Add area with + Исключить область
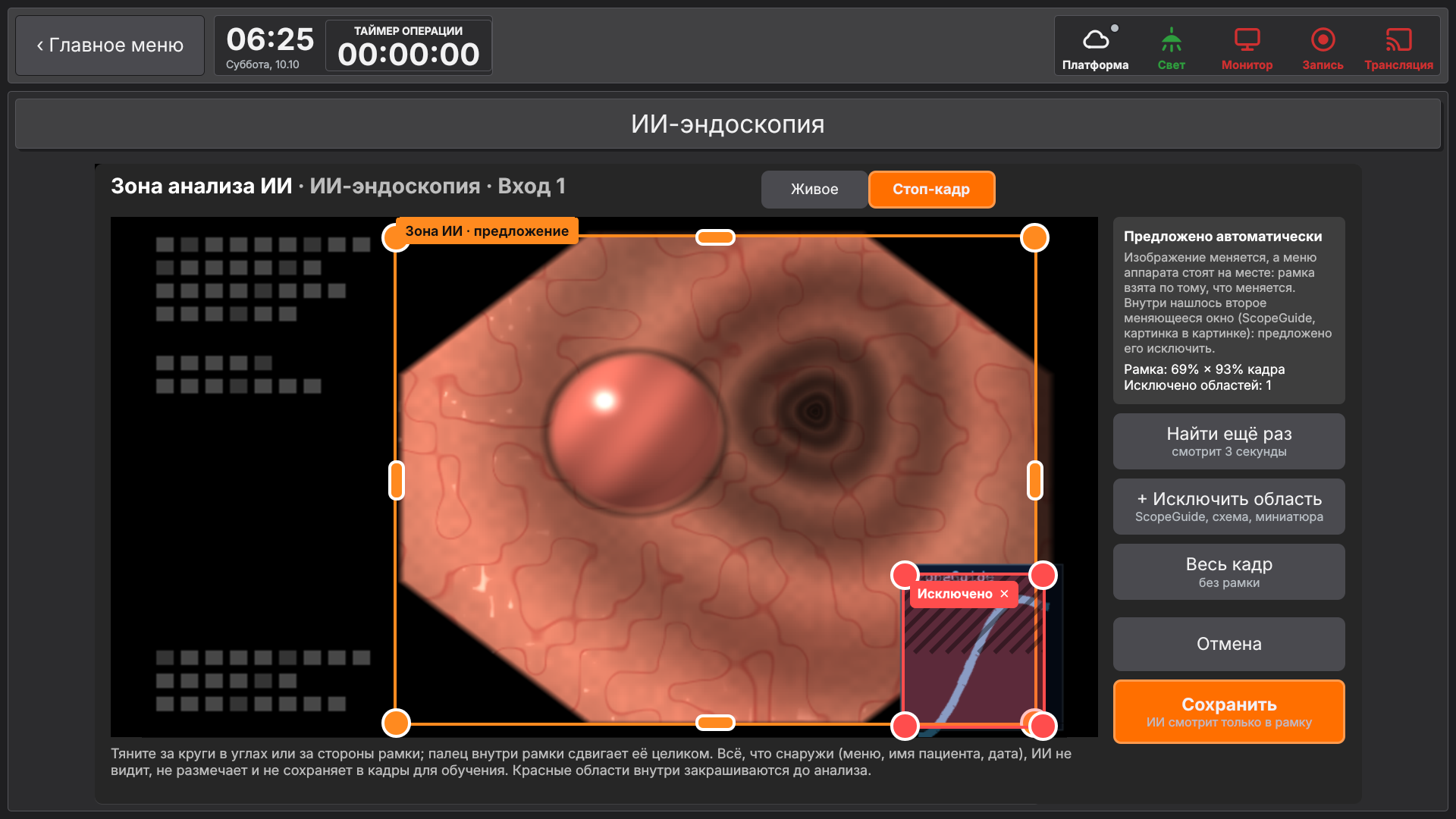The height and width of the screenshot is (819, 1456). [1228, 507]
